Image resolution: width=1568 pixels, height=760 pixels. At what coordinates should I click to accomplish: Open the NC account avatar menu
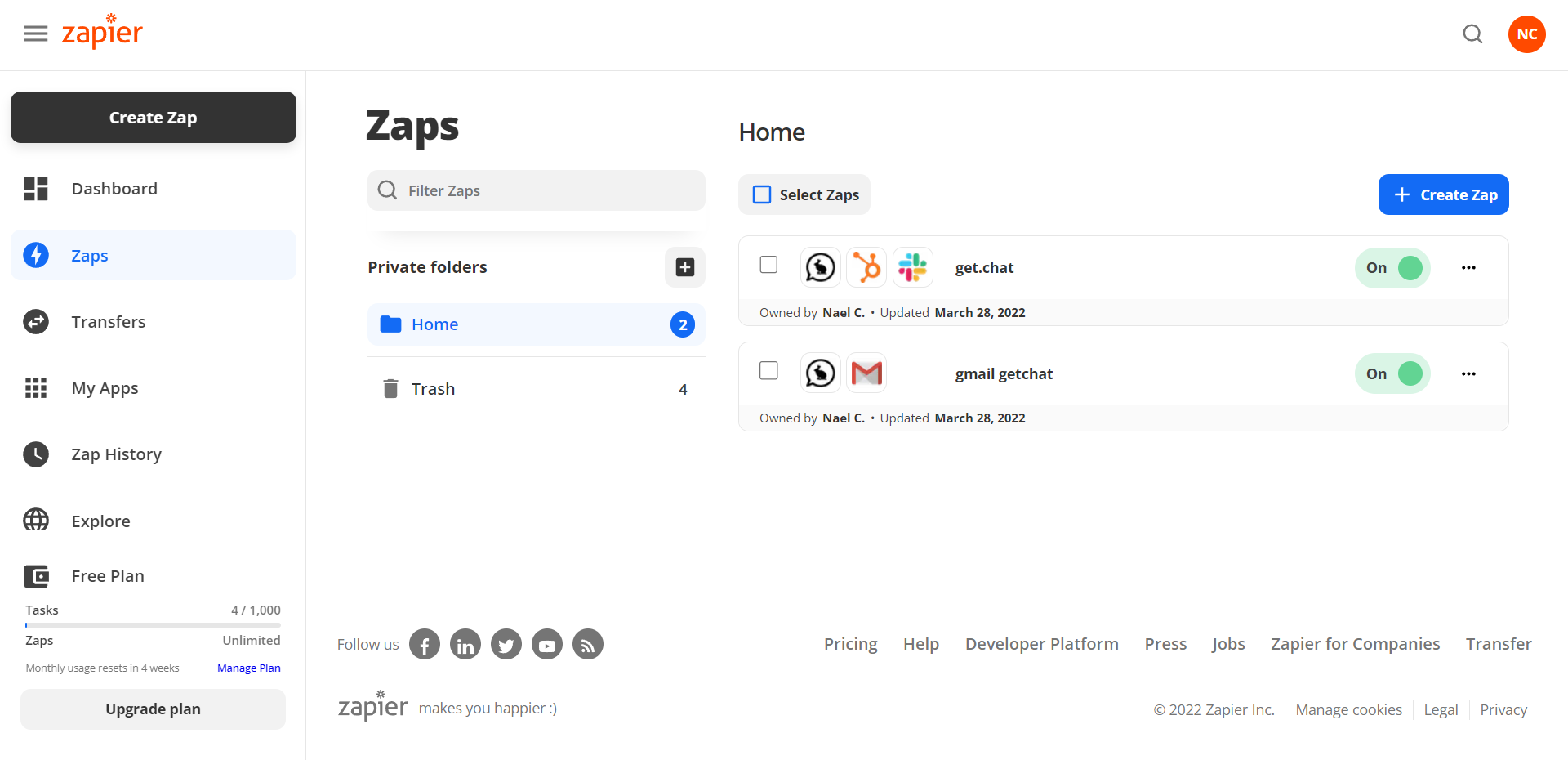tap(1526, 34)
